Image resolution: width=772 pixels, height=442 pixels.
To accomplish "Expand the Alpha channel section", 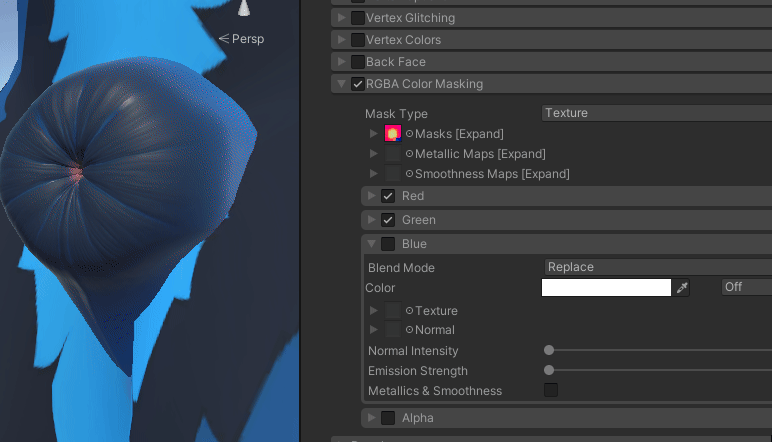I will coord(373,418).
